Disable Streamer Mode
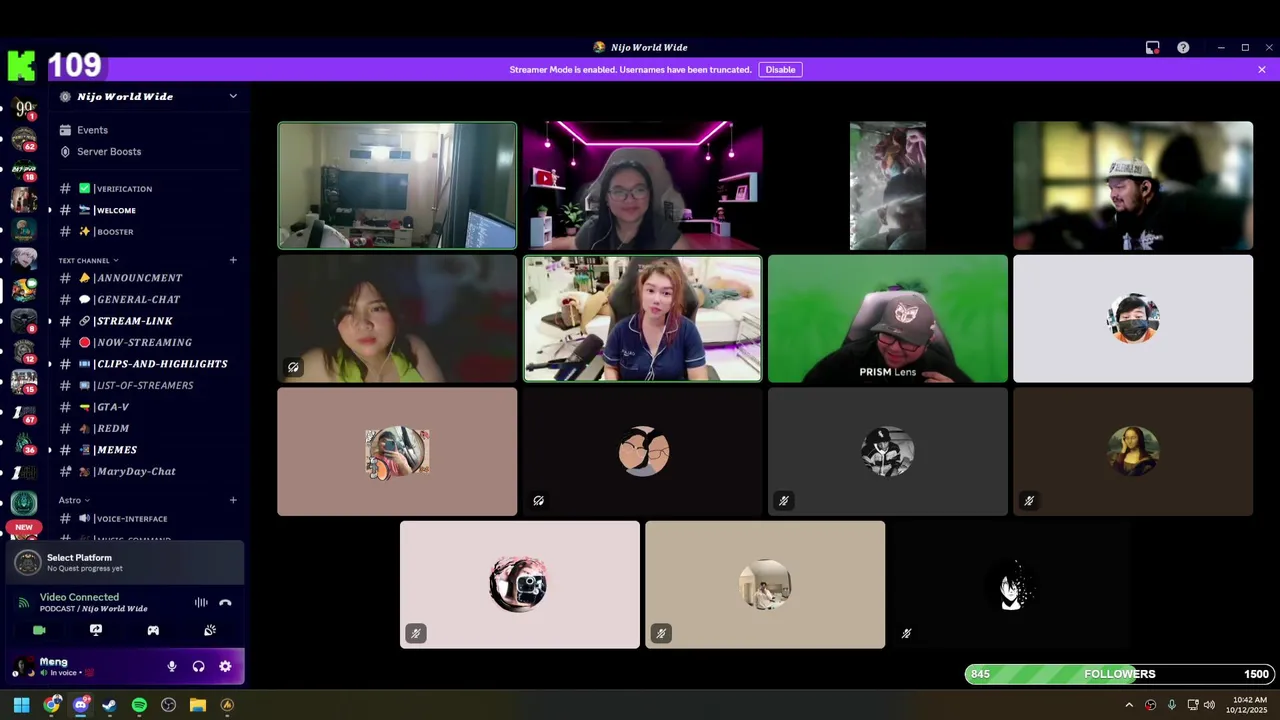Viewport: 1280px width, 720px height. (x=780, y=70)
